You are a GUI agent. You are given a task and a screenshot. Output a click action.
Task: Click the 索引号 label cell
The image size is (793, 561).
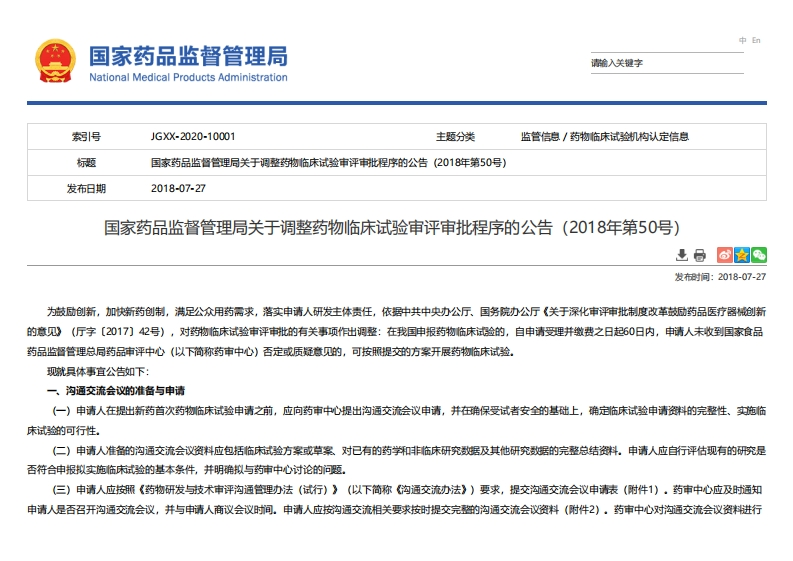click(86, 136)
